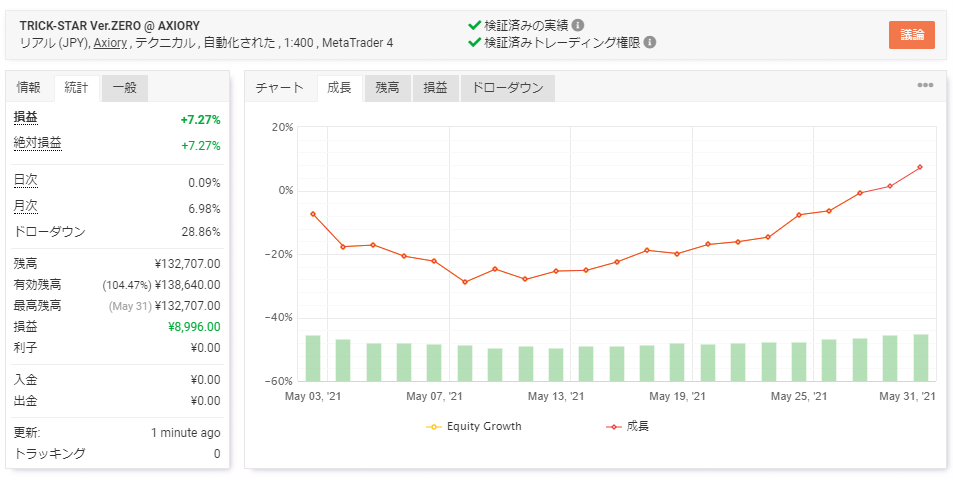The width and height of the screenshot is (953, 480).
Task: Toggle Equity Growth legend series
Action: [x=474, y=427]
